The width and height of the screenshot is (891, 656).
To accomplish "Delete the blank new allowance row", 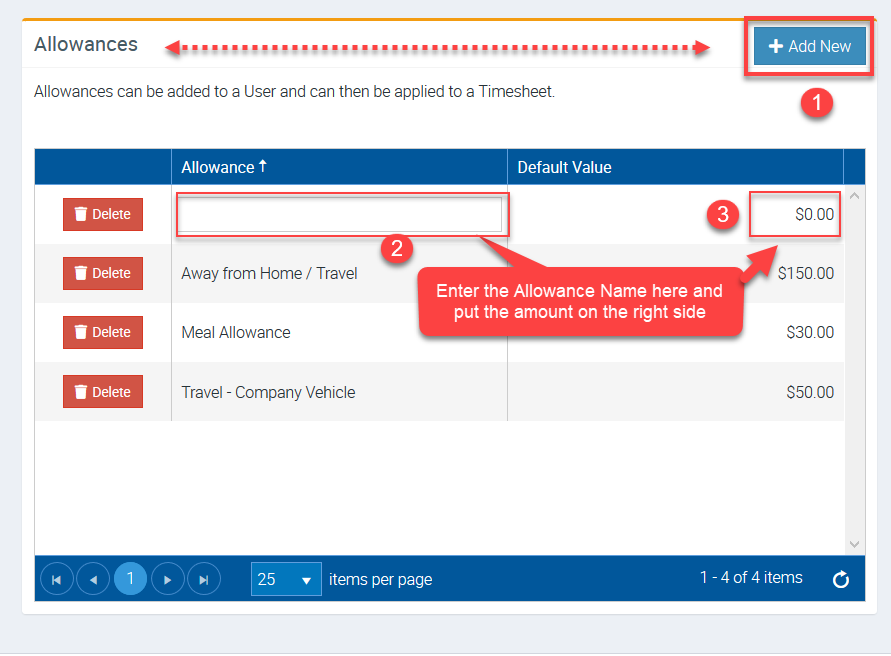I will coord(103,214).
